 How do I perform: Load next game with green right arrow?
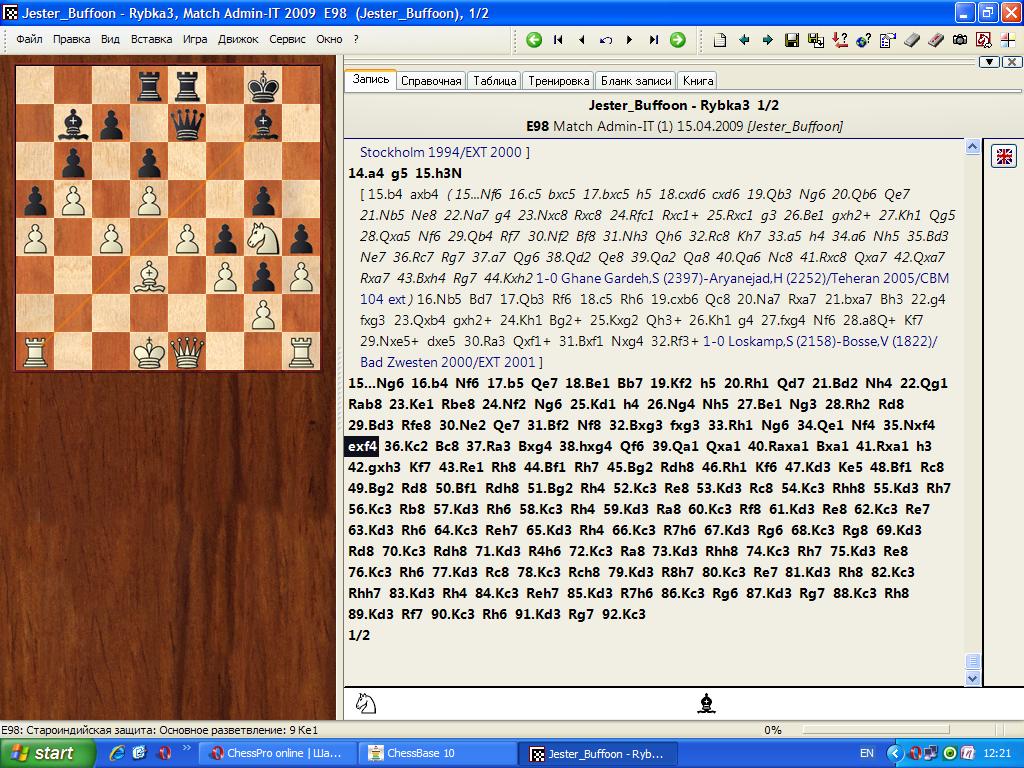coord(677,40)
